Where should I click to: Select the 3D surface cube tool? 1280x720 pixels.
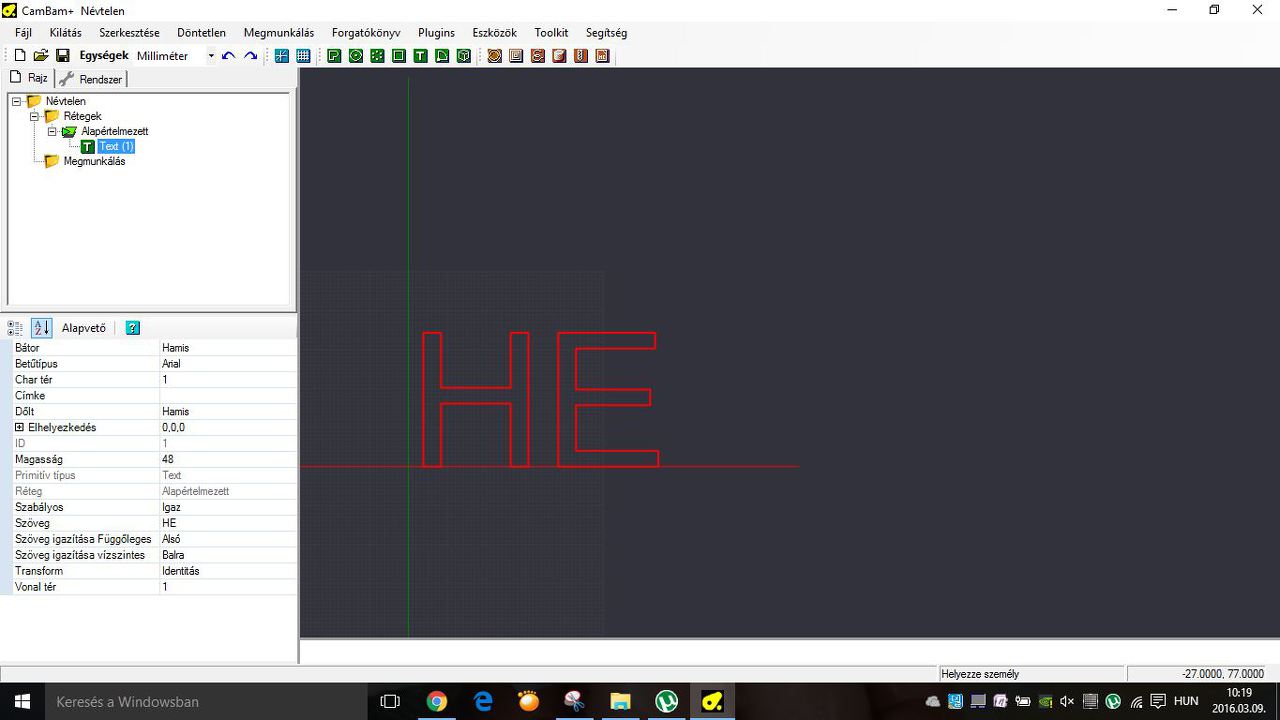point(464,56)
